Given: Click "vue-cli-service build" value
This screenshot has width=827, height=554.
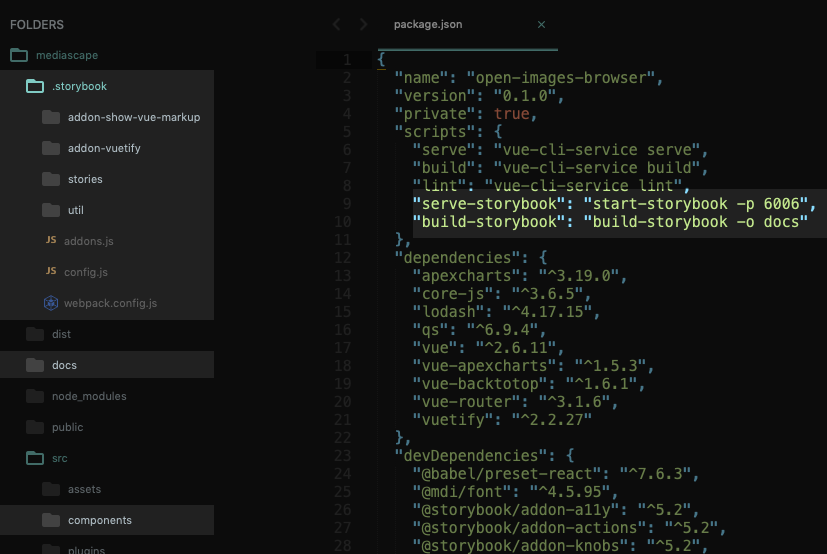Looking at the screenshot, I should 597,168.
